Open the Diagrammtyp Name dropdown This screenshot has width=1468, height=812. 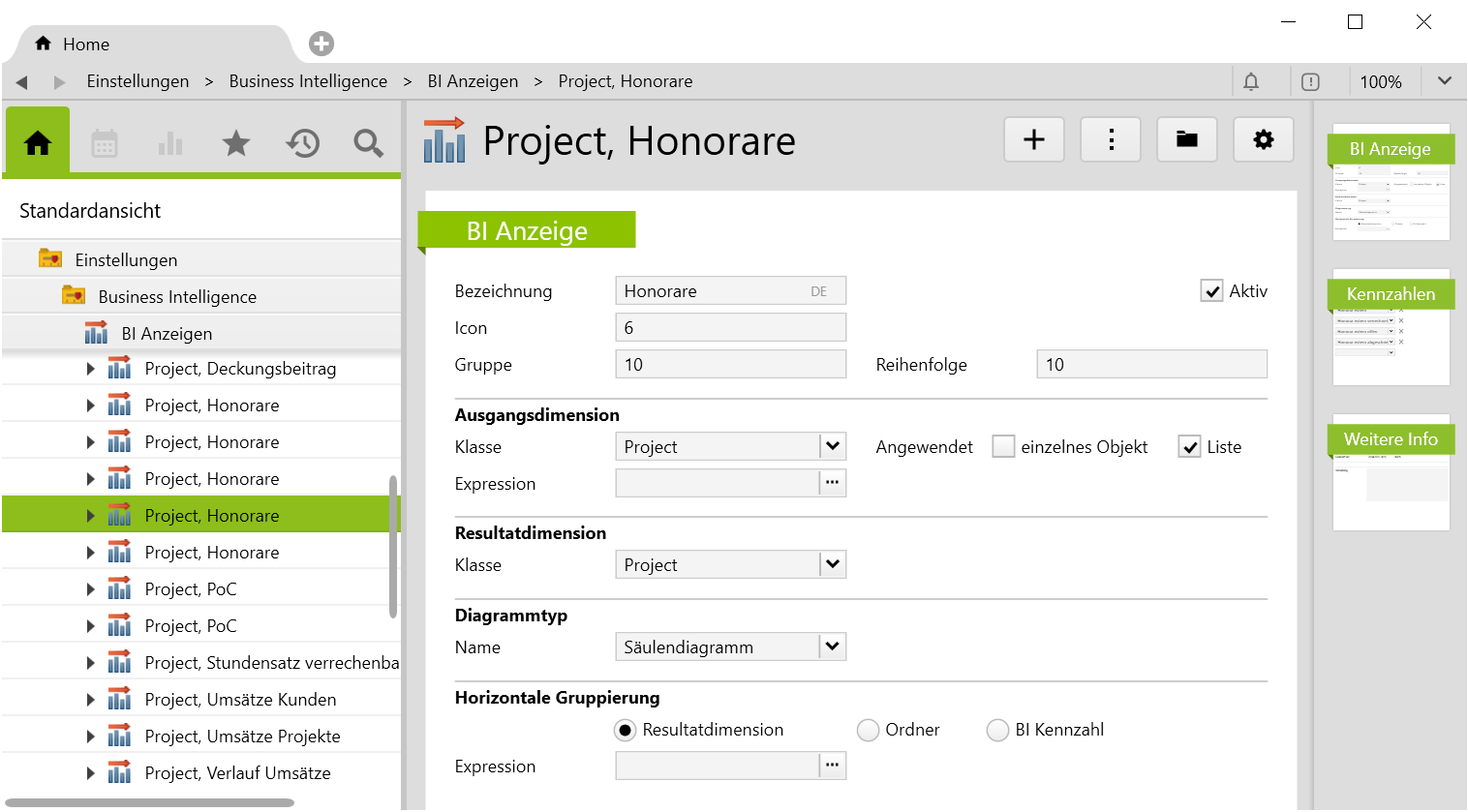point(832,647)
